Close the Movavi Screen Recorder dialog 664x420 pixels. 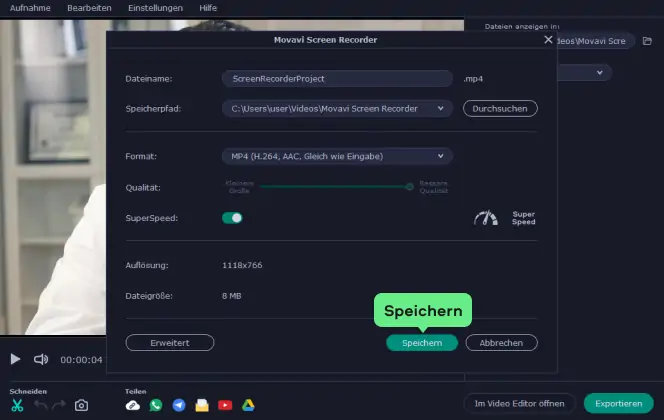click(548, 39)
